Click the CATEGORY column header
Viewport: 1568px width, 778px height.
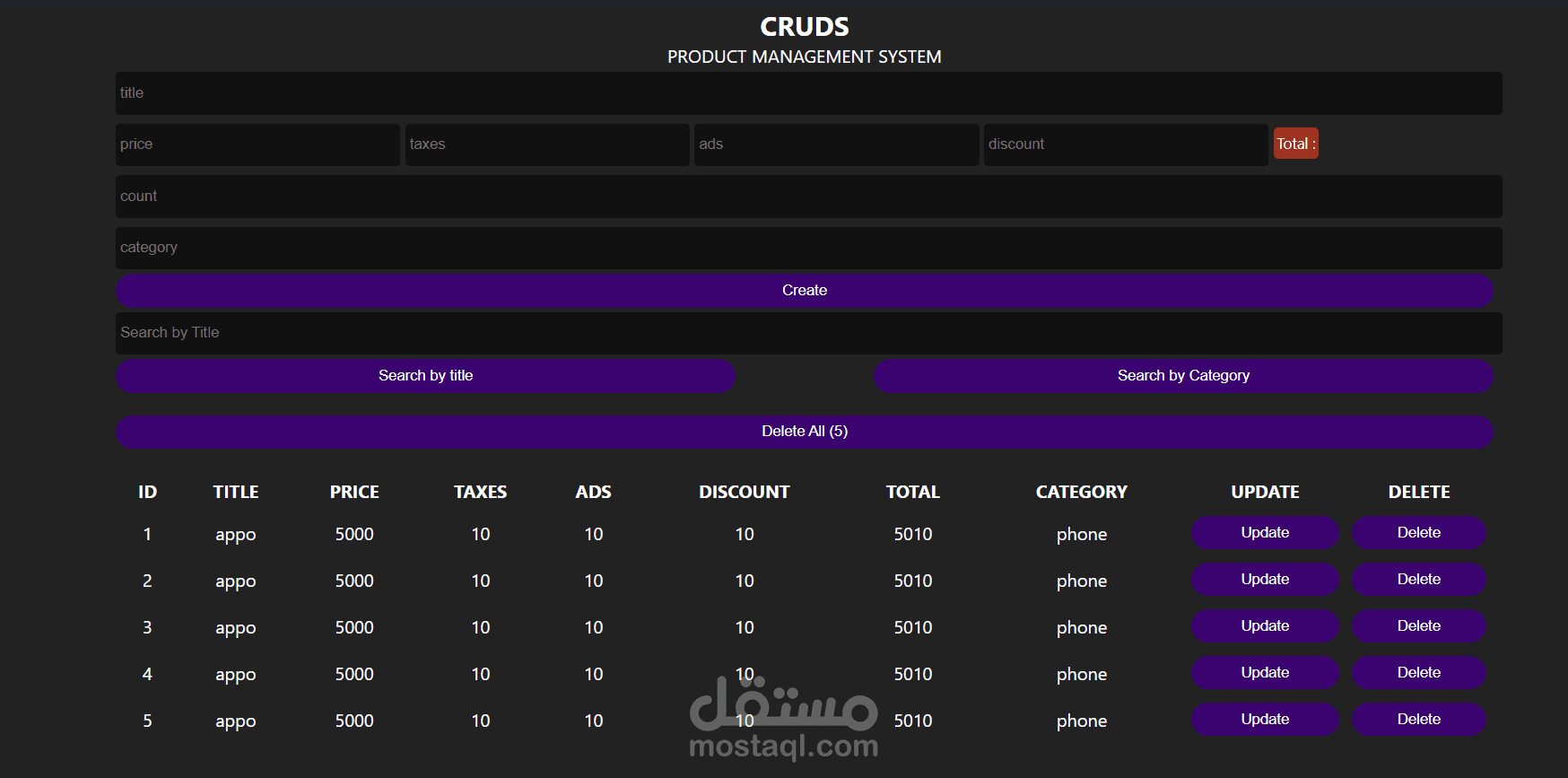coord(1082,492)
